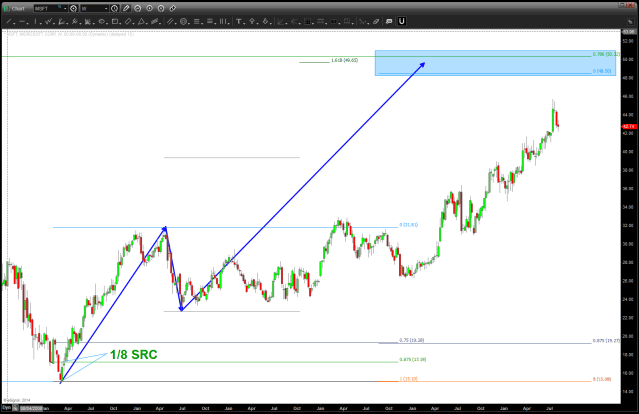Expand the trend line tool options arrow

click(x=14, y=24)
